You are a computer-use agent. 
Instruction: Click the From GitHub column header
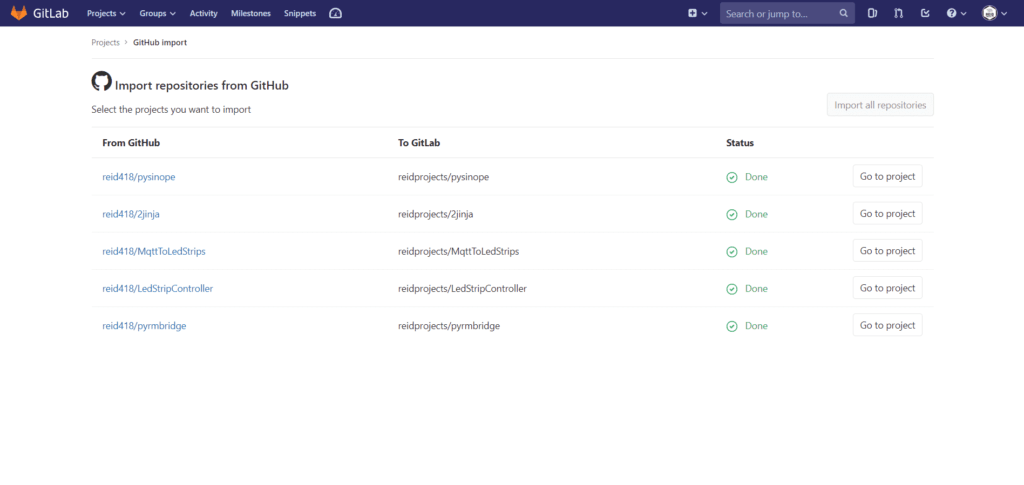coord(131,143)
